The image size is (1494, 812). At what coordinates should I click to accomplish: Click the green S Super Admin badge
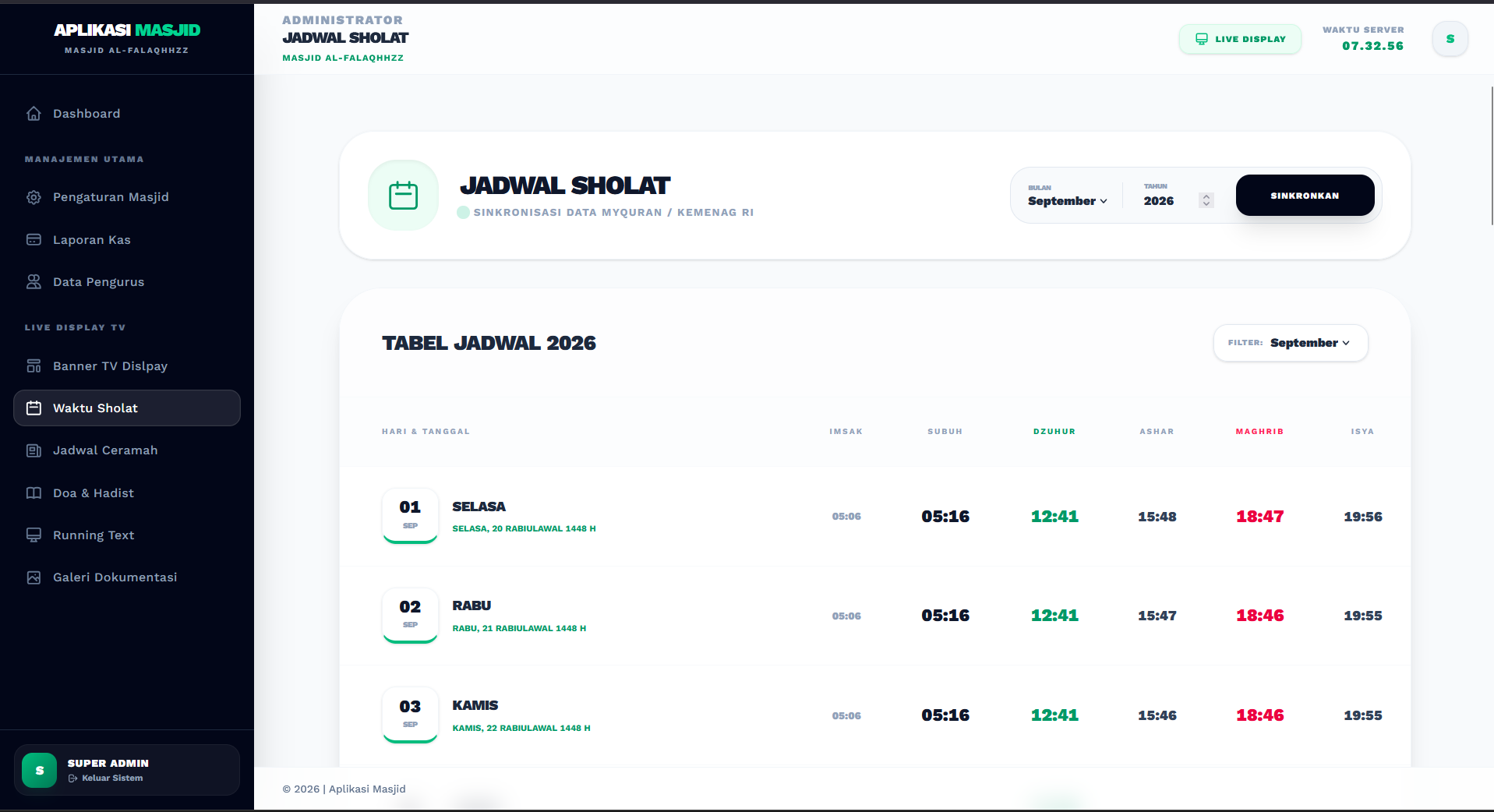tap(39, 771)
